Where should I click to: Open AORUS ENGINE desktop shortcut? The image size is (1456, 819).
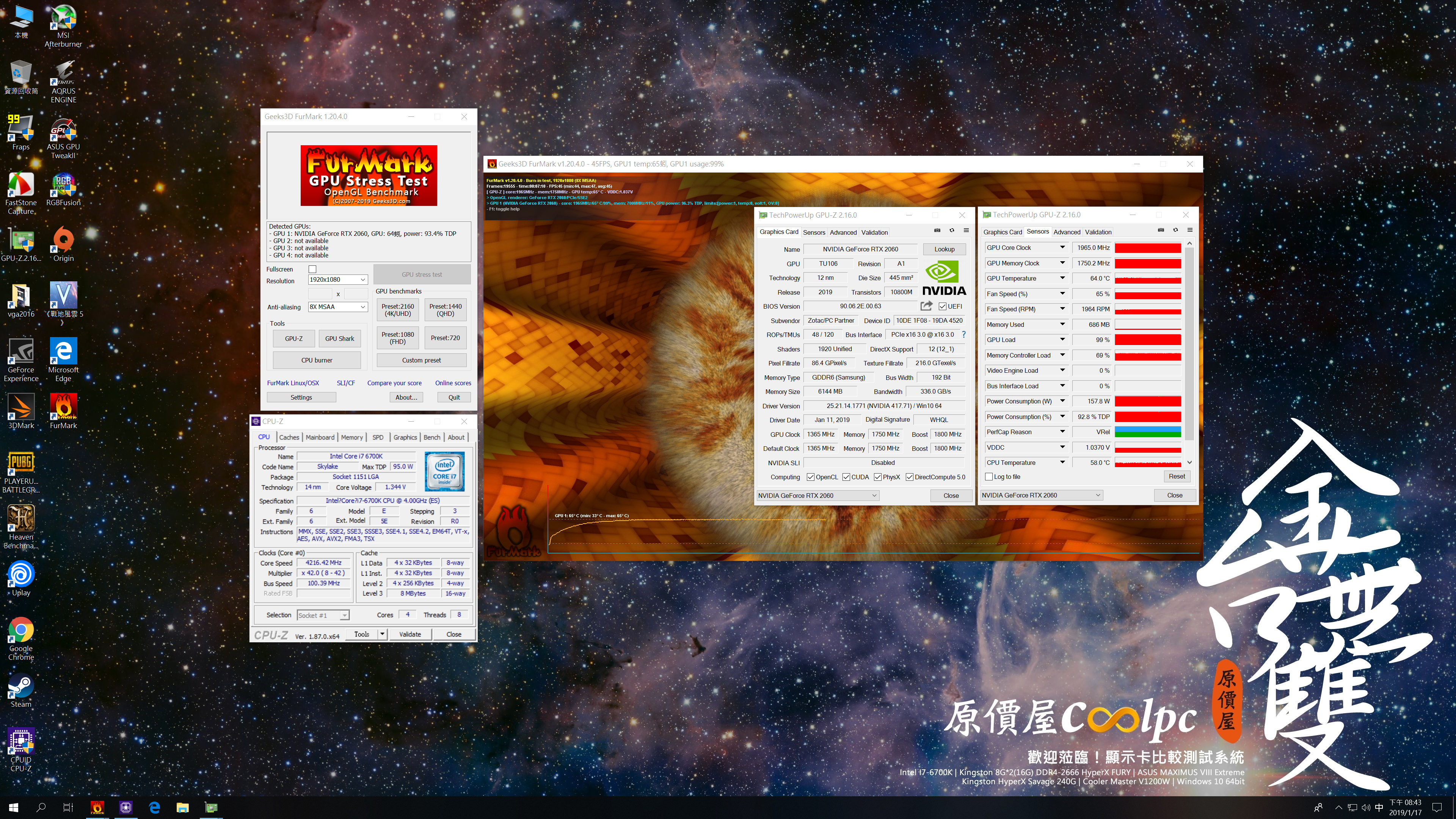click(x=63, y=82)
